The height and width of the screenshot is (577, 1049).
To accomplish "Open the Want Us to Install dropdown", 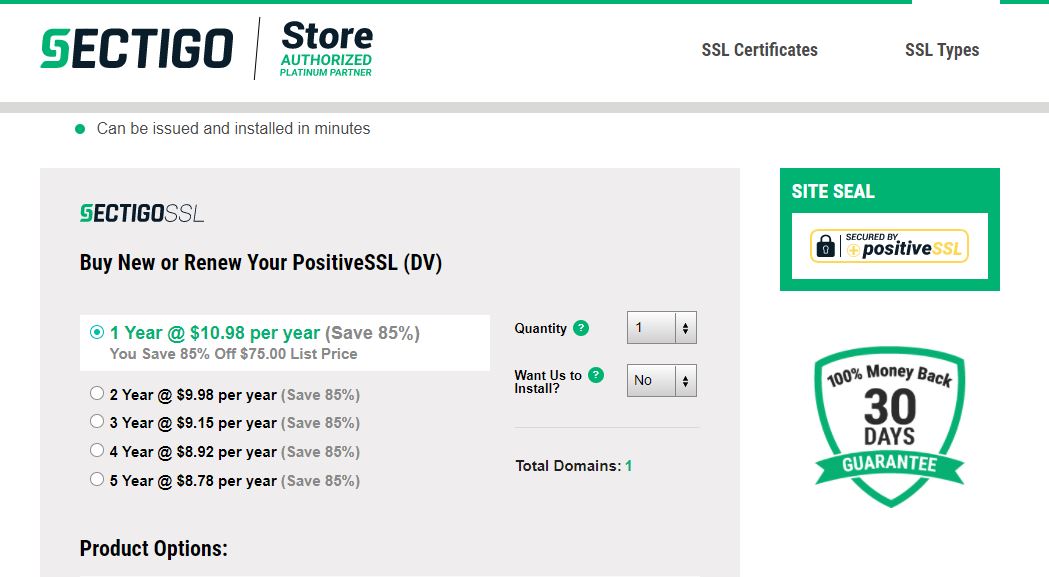I will pos(662,380).
